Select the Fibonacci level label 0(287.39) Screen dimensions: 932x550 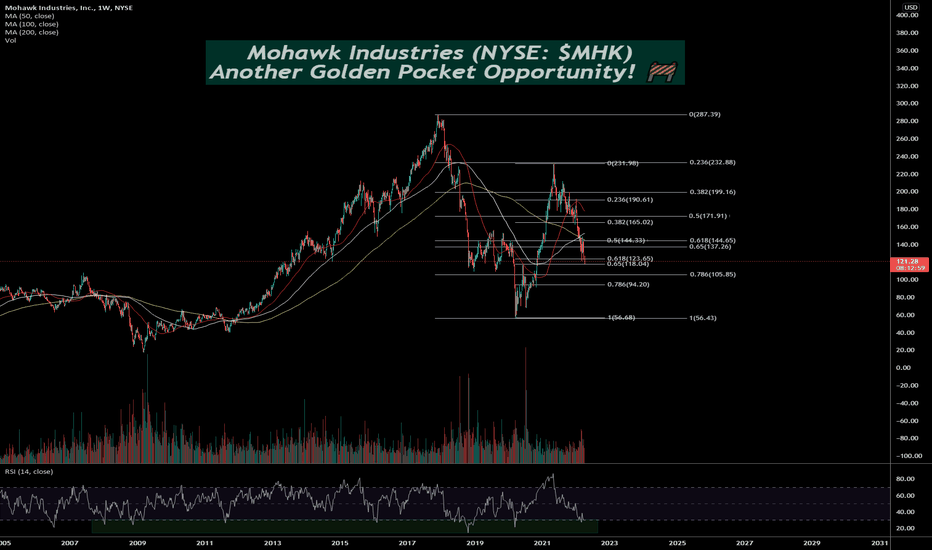coord(704,114)
